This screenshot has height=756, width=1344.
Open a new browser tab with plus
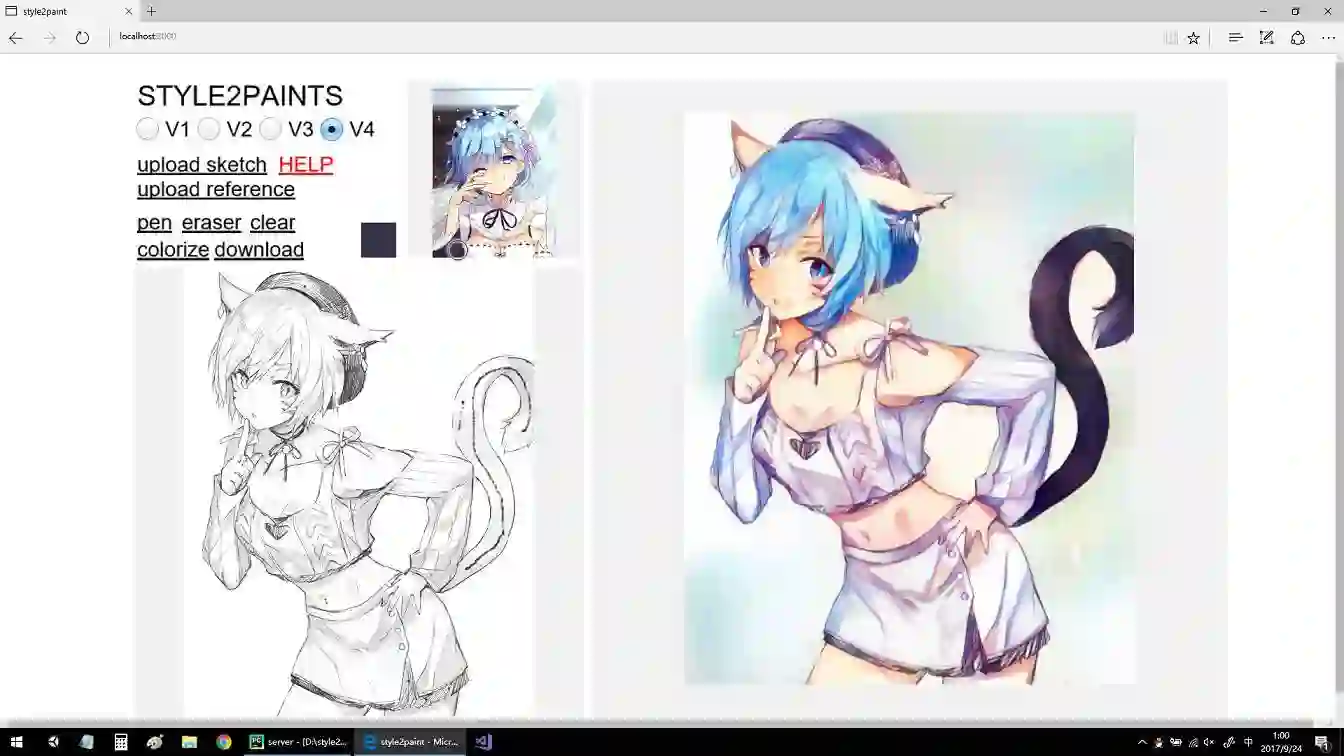tap(152, 11)
